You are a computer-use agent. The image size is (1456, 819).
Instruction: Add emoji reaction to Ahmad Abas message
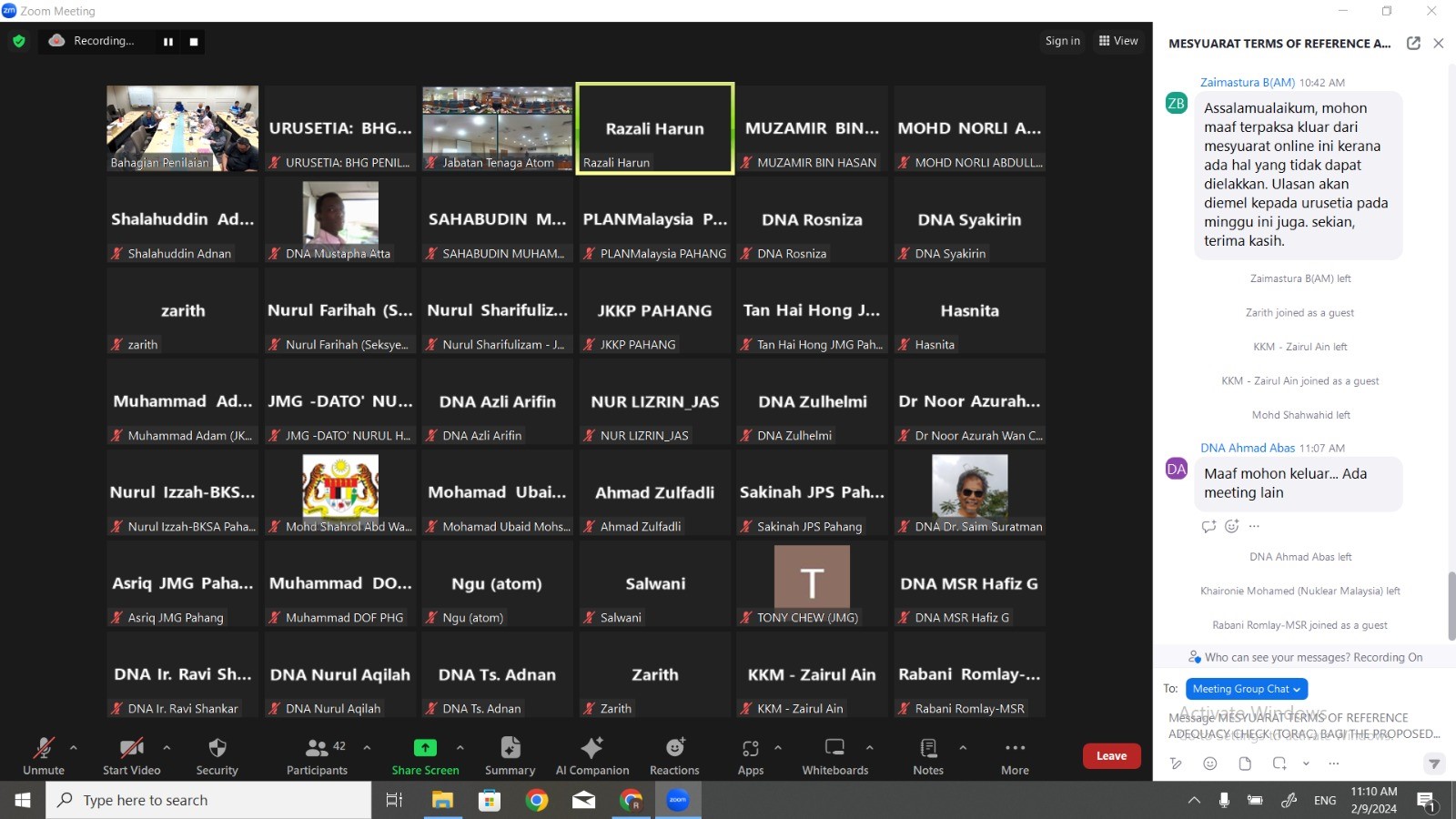pos(1232,526)
